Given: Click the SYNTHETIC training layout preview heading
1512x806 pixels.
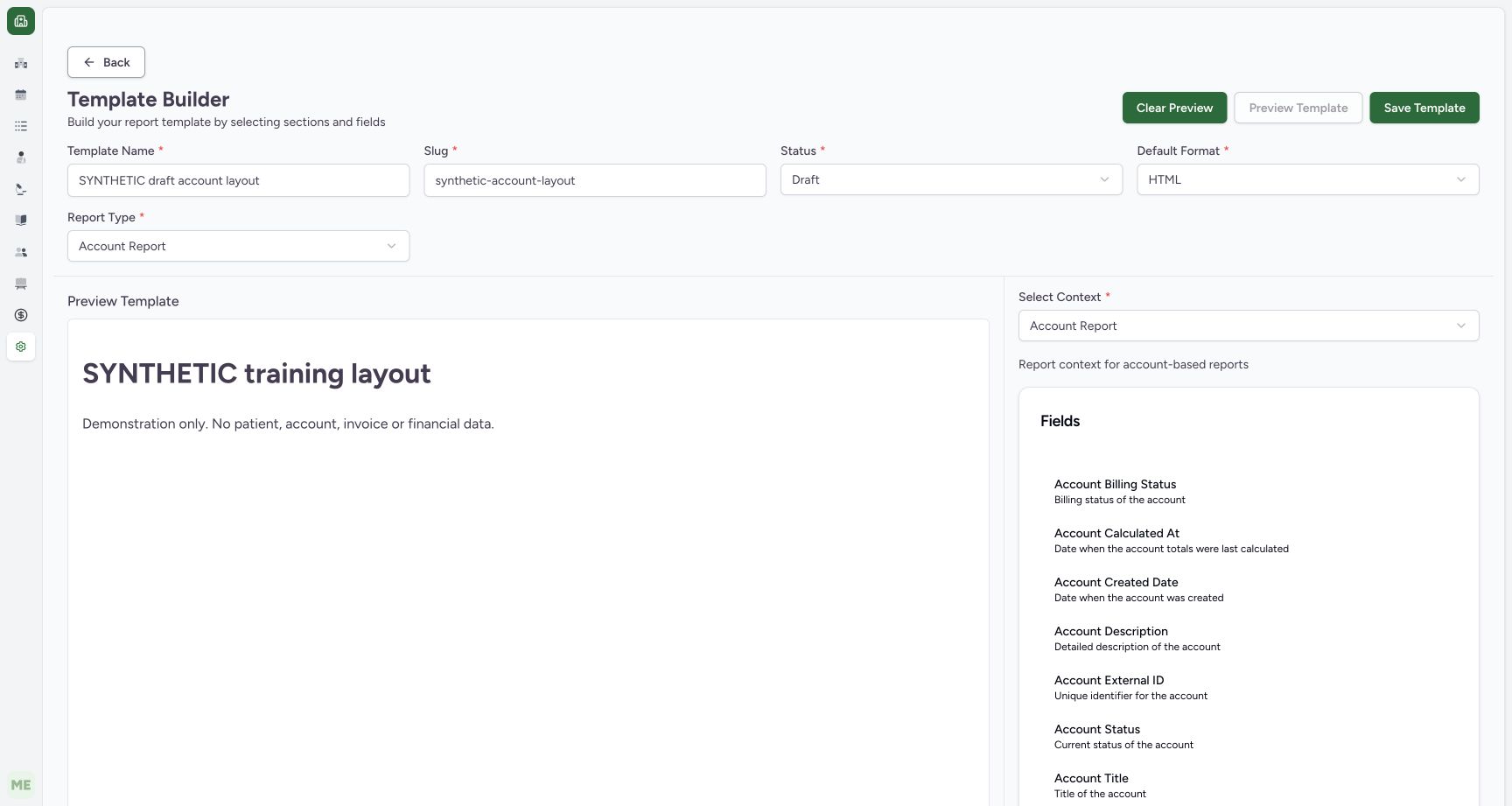Looking at the screenshot, I should click(x=256, y=374).
